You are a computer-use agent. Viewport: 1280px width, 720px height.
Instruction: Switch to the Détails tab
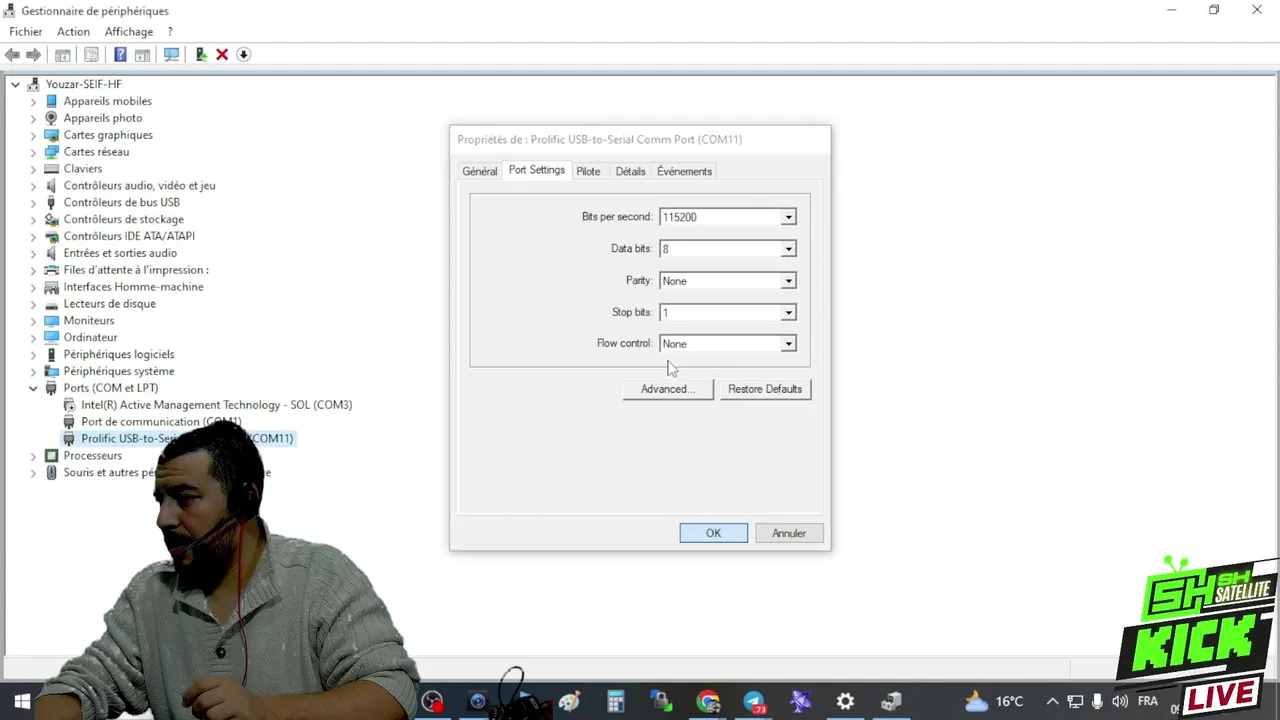pos(630,172)
